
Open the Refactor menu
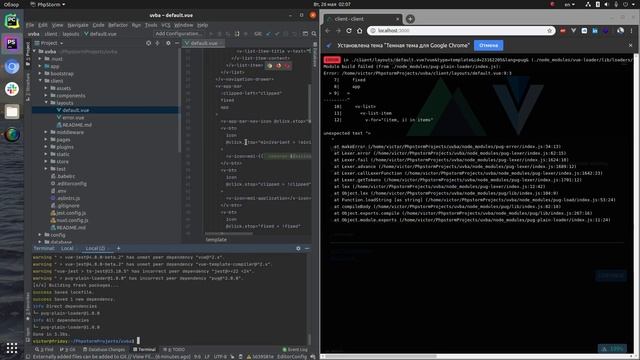[x=118, y=25]
